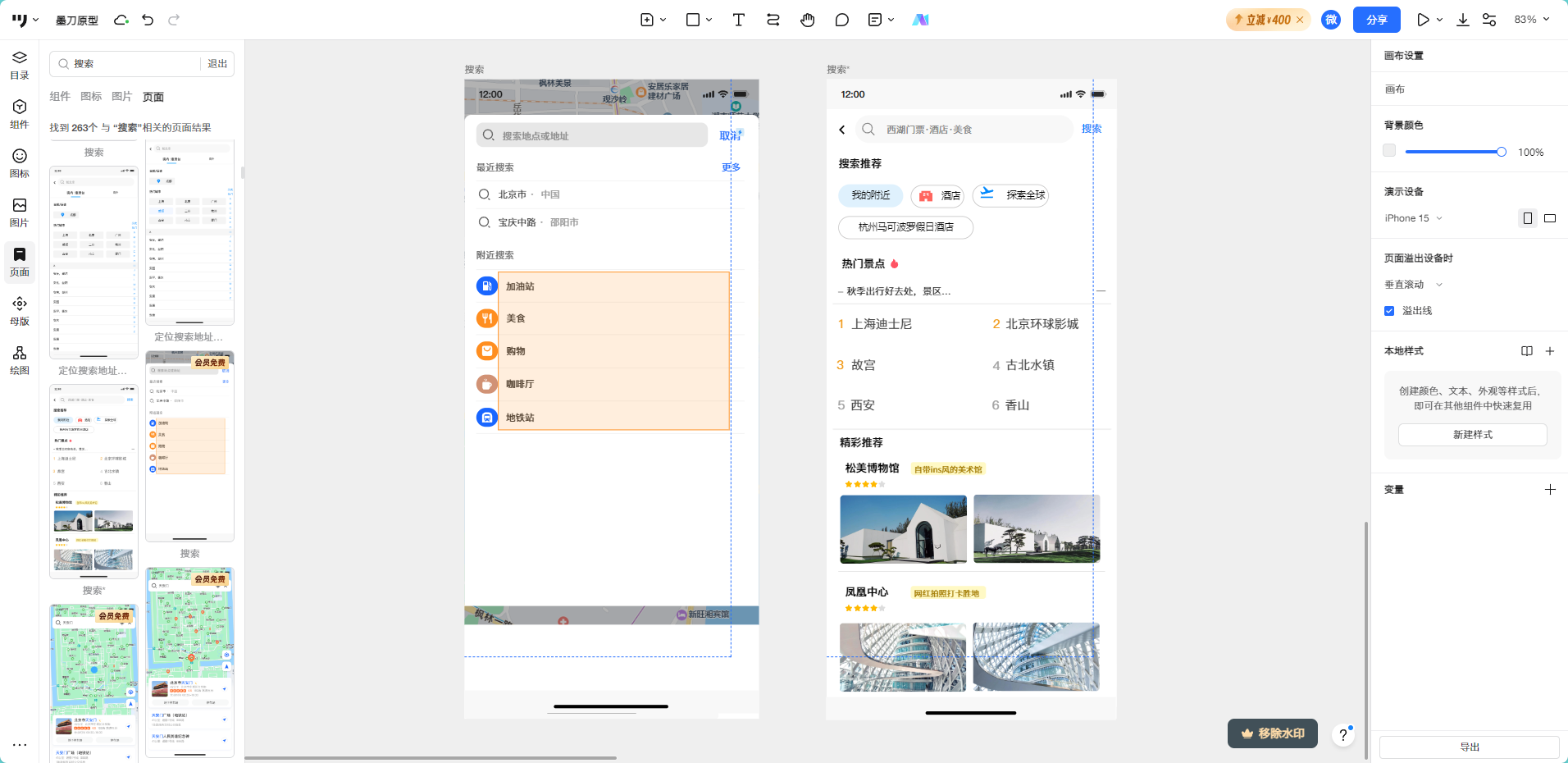The image size is (1568, 763).
Task: Open the 图标 sidebar panel
Action: point(20,163)
